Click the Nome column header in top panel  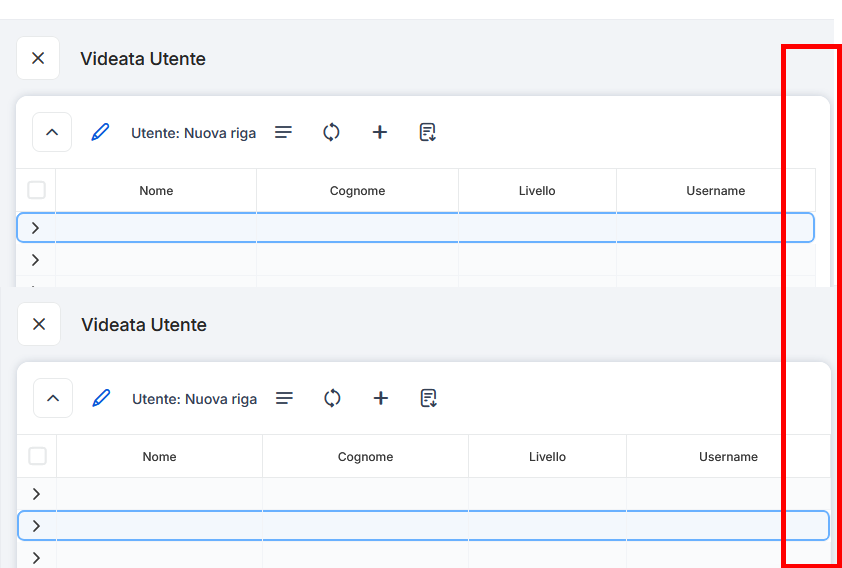coord(156,191)
